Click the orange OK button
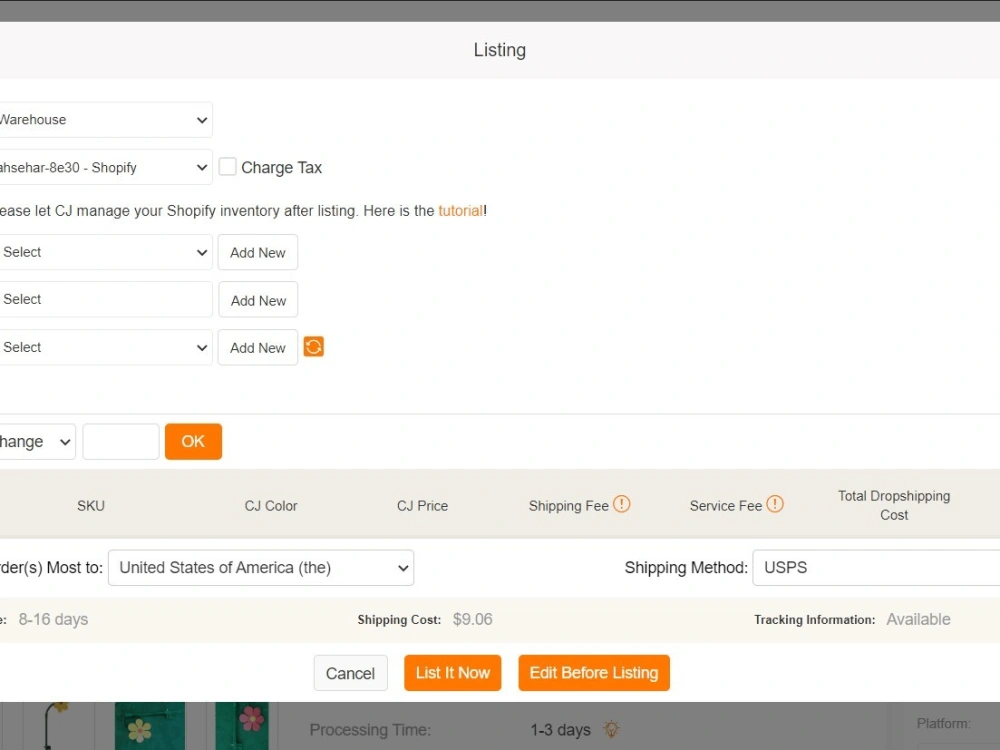 tap(193, 441)
